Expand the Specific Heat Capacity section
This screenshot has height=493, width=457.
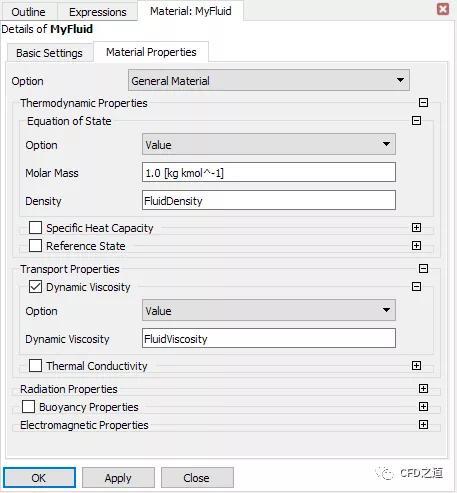(416, 228)
